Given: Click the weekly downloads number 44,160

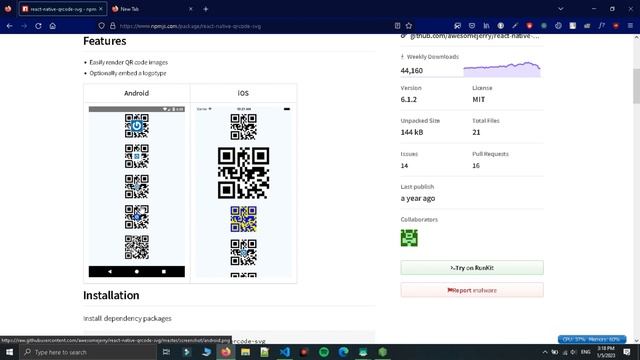Looking at the screenshot, I should pos(411,71).
